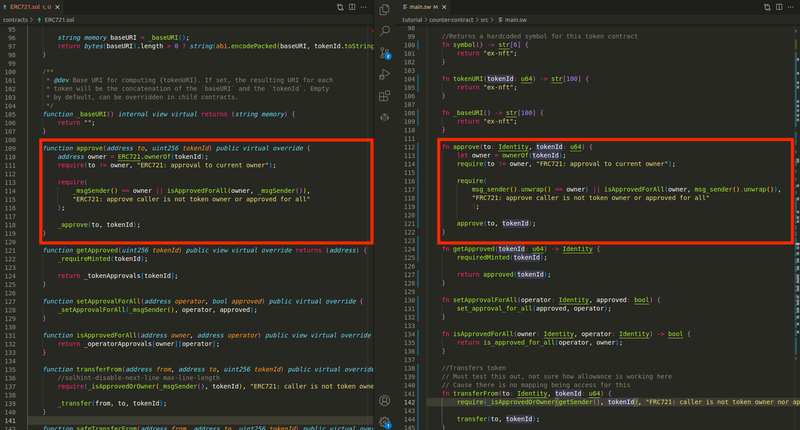Click 'fn setApprovalForAll' in main.sw
This screenshot has height=430, width=800.
click(x=480, y=300)
